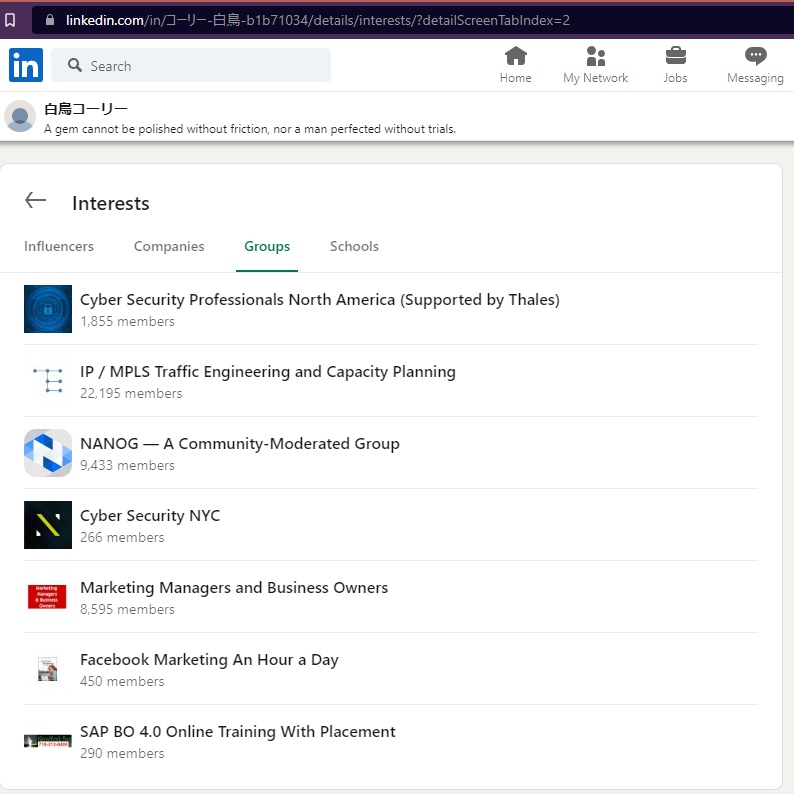Open Marketing Managers and Business Owners group

234,588
